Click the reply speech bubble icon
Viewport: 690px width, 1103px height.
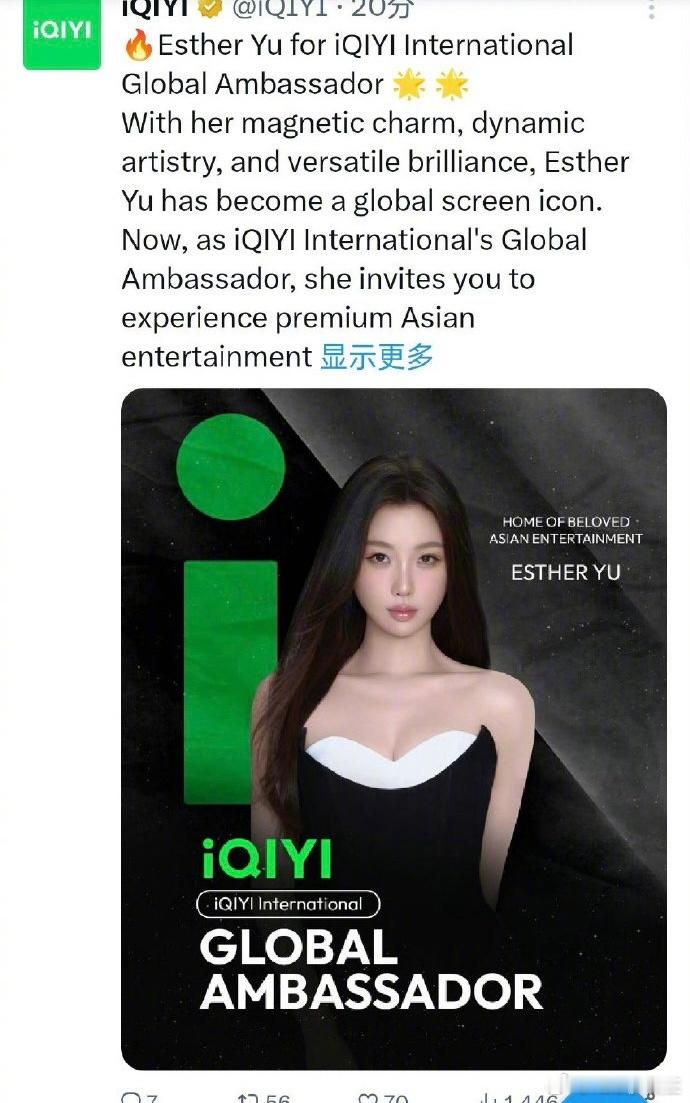[x=131, y=1098]
